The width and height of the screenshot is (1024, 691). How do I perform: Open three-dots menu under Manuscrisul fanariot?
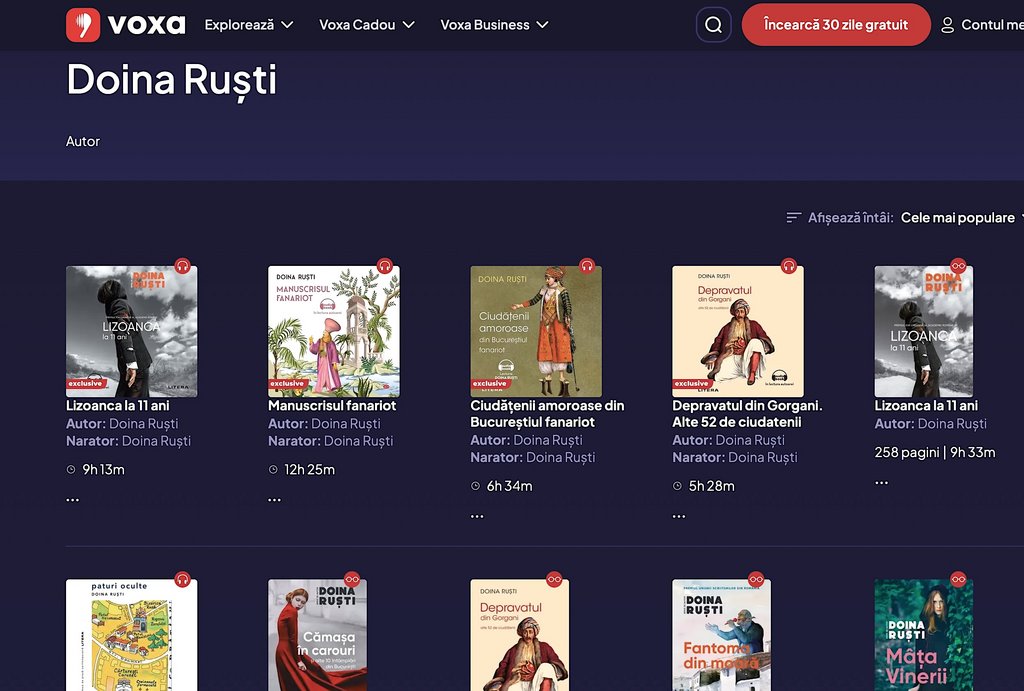click(x=274, y=500)
